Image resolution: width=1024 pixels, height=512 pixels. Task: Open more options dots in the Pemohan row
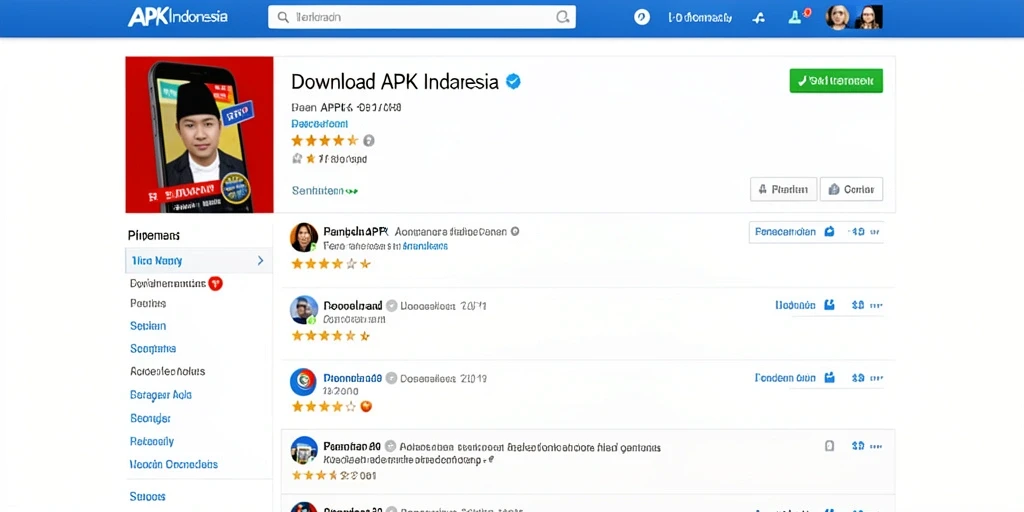point(876,447)
